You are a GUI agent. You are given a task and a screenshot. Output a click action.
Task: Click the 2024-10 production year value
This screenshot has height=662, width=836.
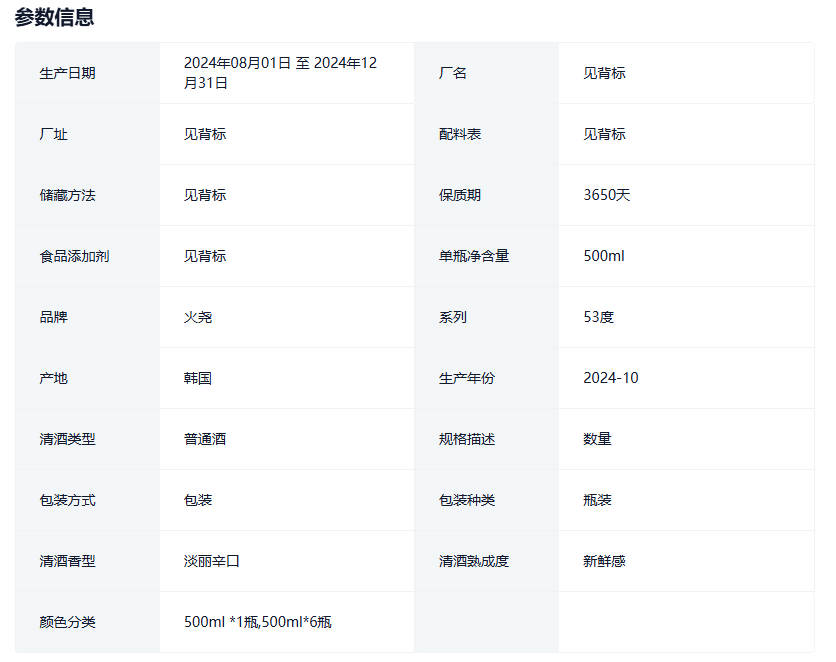610,378
